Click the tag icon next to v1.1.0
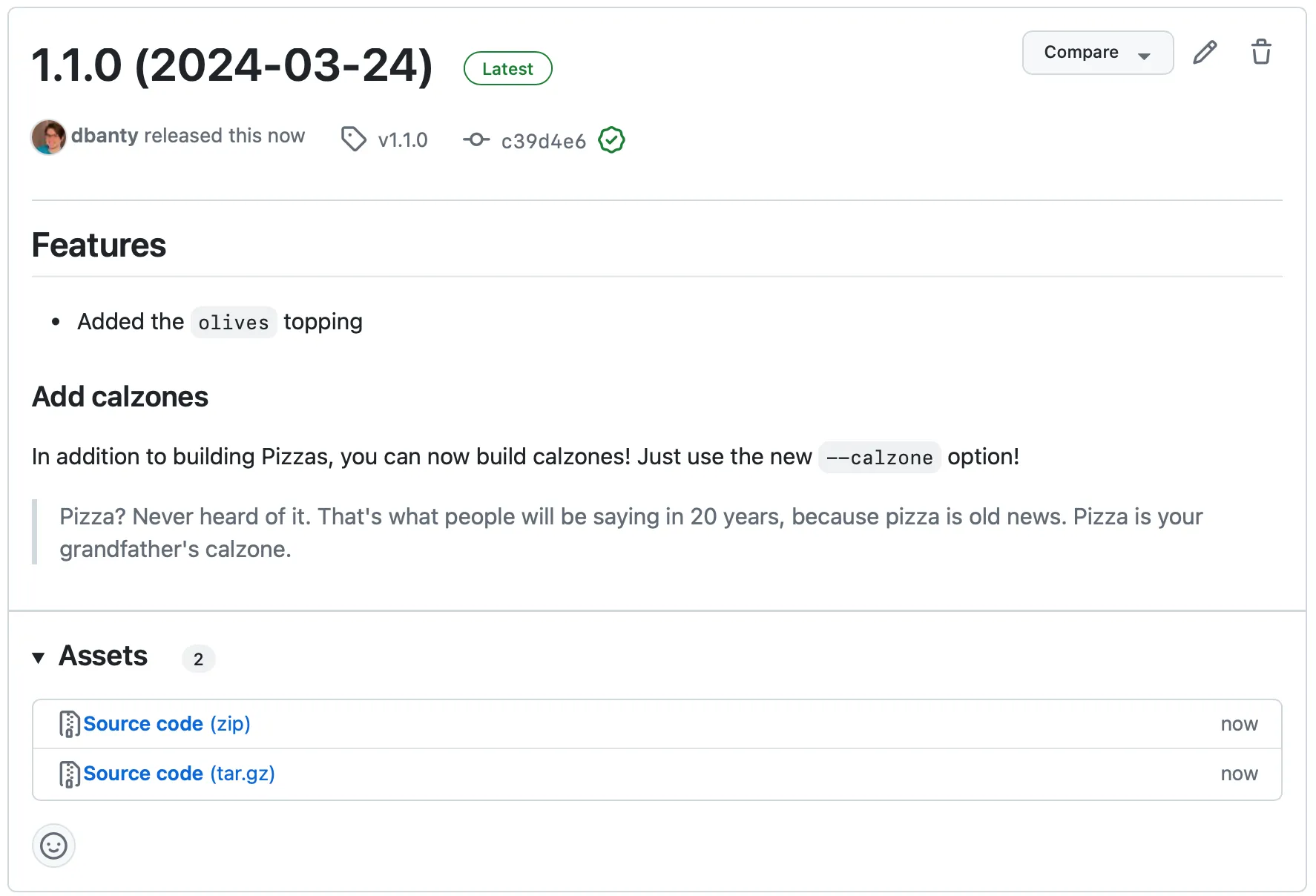The height and width of the screenshot is (896, 1316). 353,139
